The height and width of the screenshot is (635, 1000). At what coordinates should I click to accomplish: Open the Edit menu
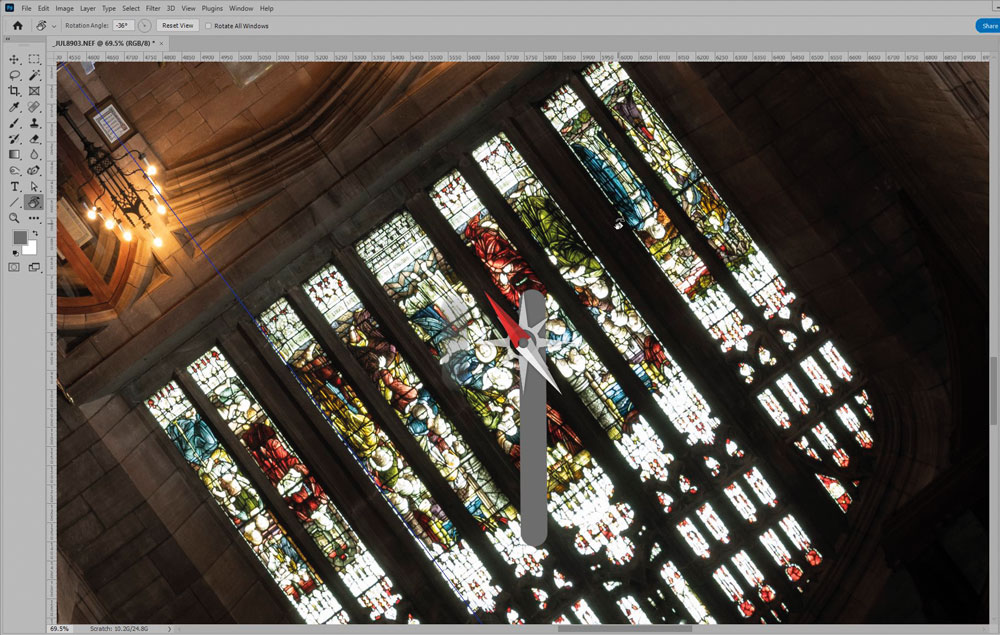click(43, 8)
